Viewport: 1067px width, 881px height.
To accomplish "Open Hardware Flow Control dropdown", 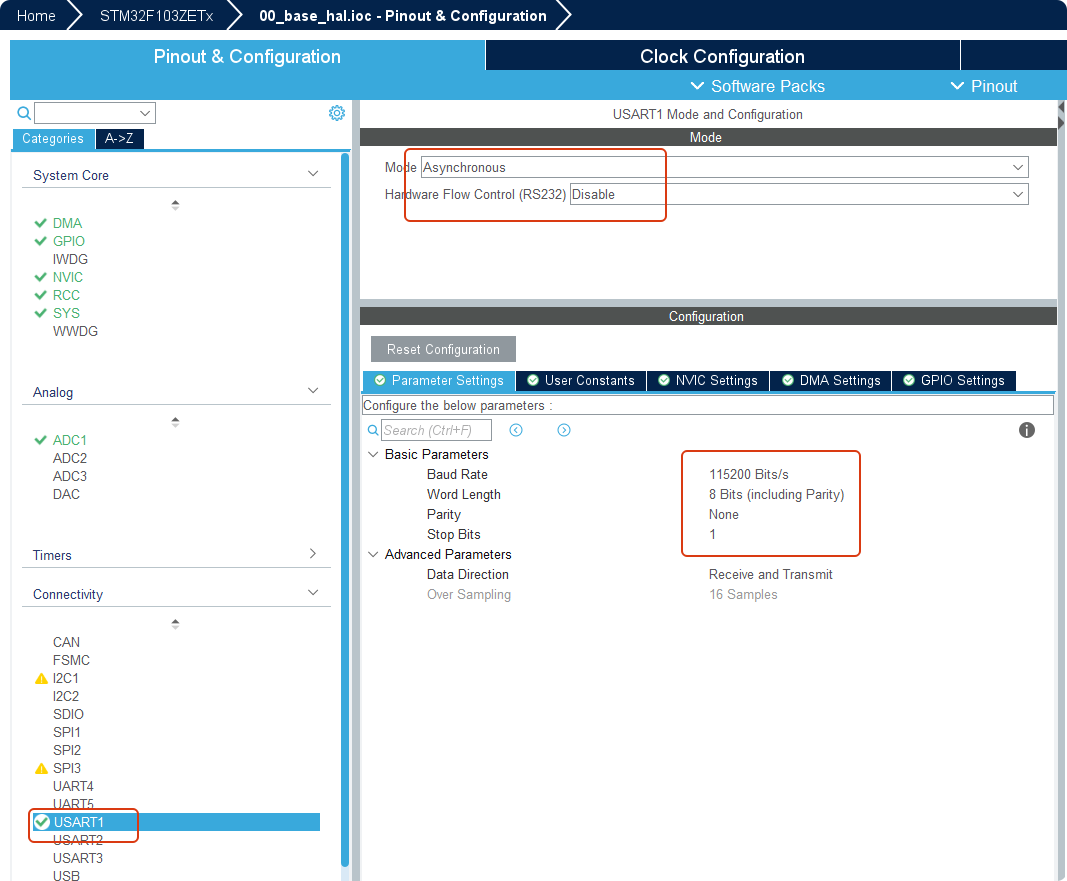I will tap(800, 195).
